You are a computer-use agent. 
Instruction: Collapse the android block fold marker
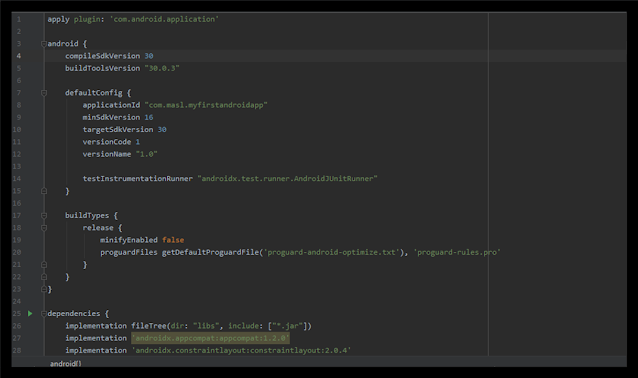click(44, 44)
